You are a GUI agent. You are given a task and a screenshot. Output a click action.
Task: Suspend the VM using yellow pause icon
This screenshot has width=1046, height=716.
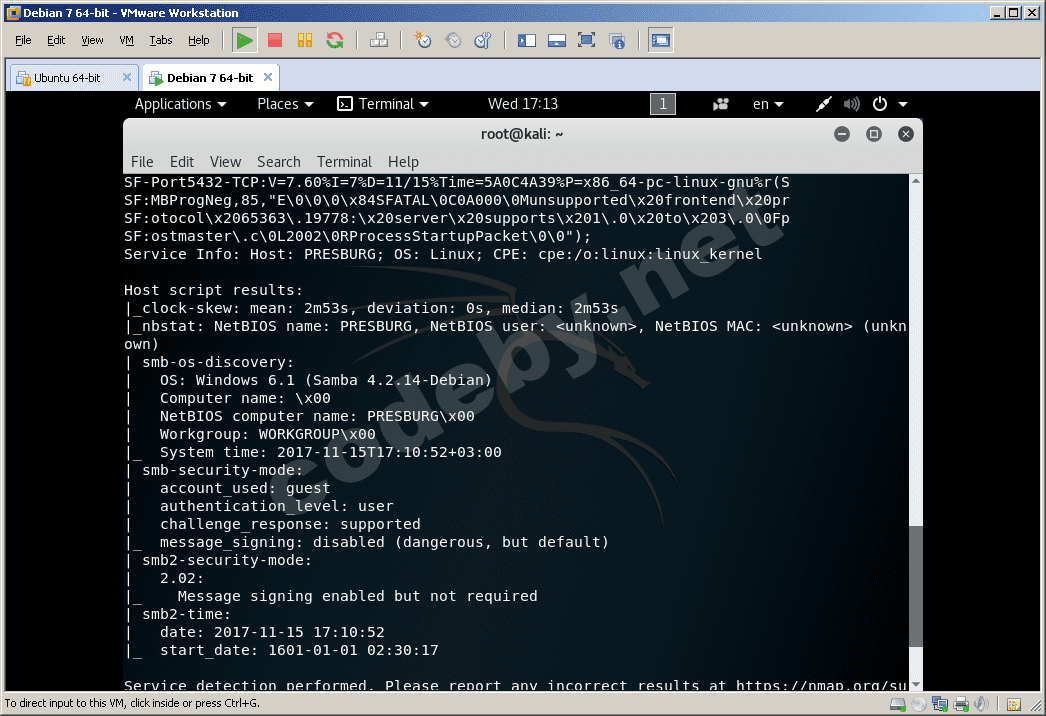tap(305, 41)
